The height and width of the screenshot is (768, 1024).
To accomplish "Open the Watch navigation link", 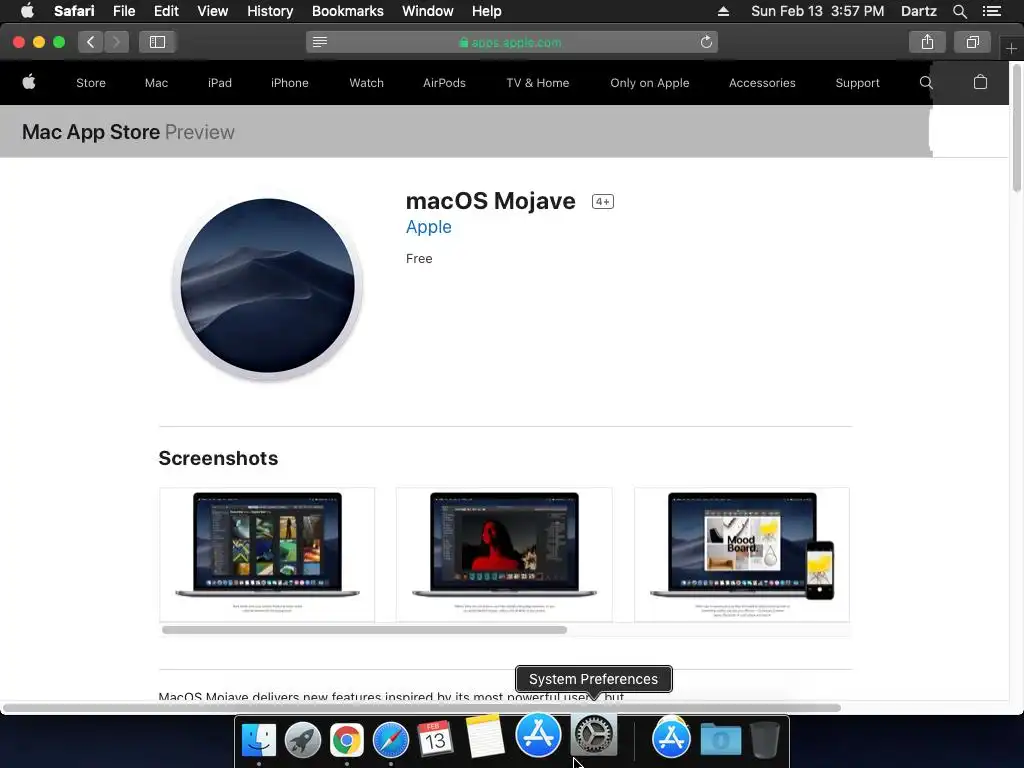I will (366, 83).
